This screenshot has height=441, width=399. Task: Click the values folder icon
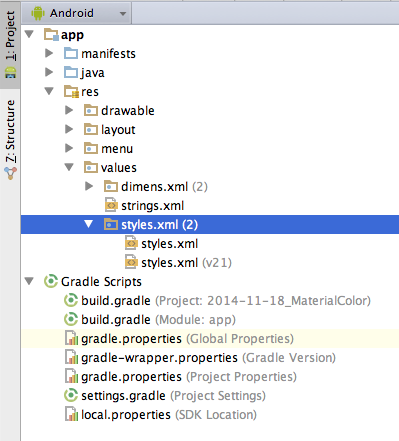[x=91, y=167]
